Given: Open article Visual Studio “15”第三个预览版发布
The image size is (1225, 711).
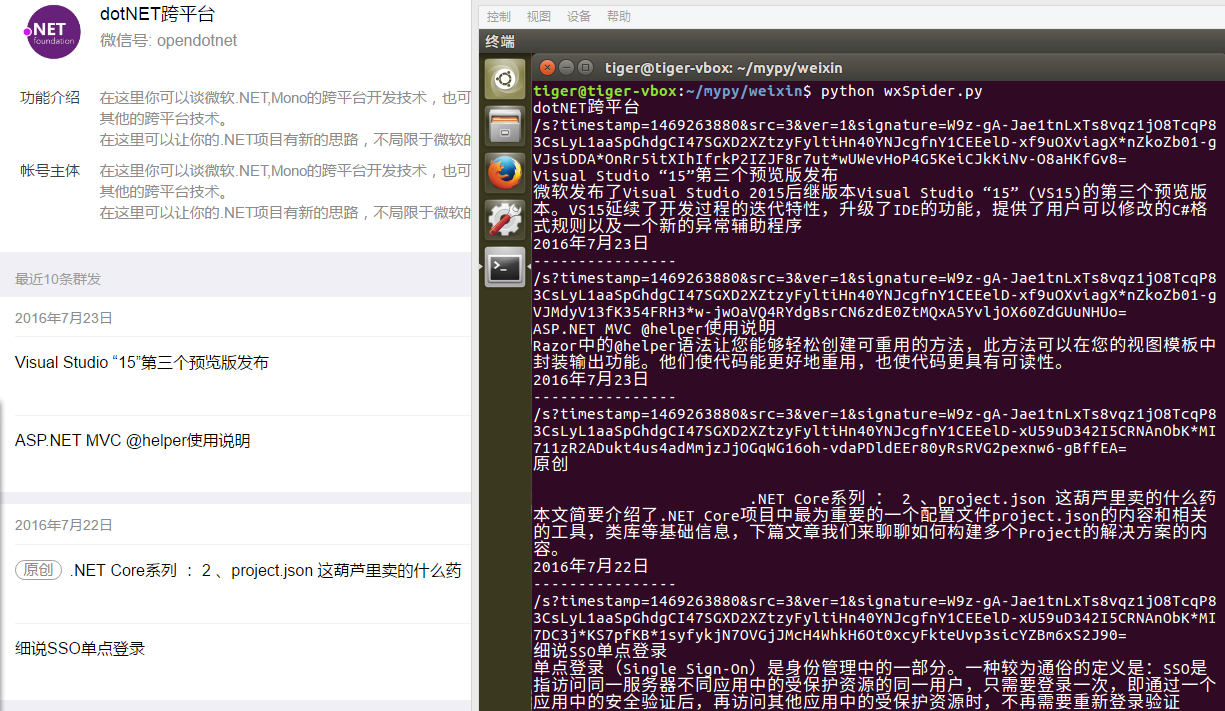Looking at the screenshot, I should click(x=142, y=362).
